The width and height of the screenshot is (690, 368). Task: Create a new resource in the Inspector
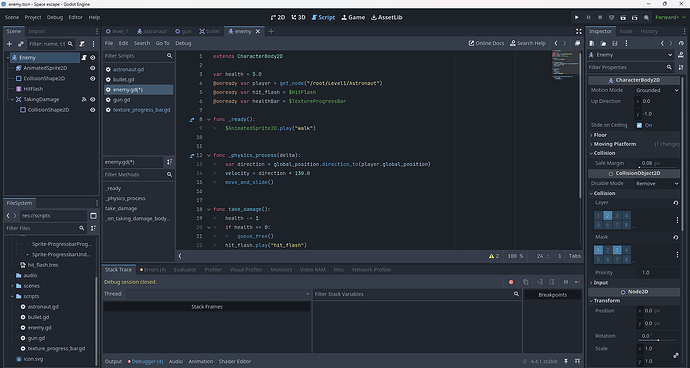pos(592,43)
